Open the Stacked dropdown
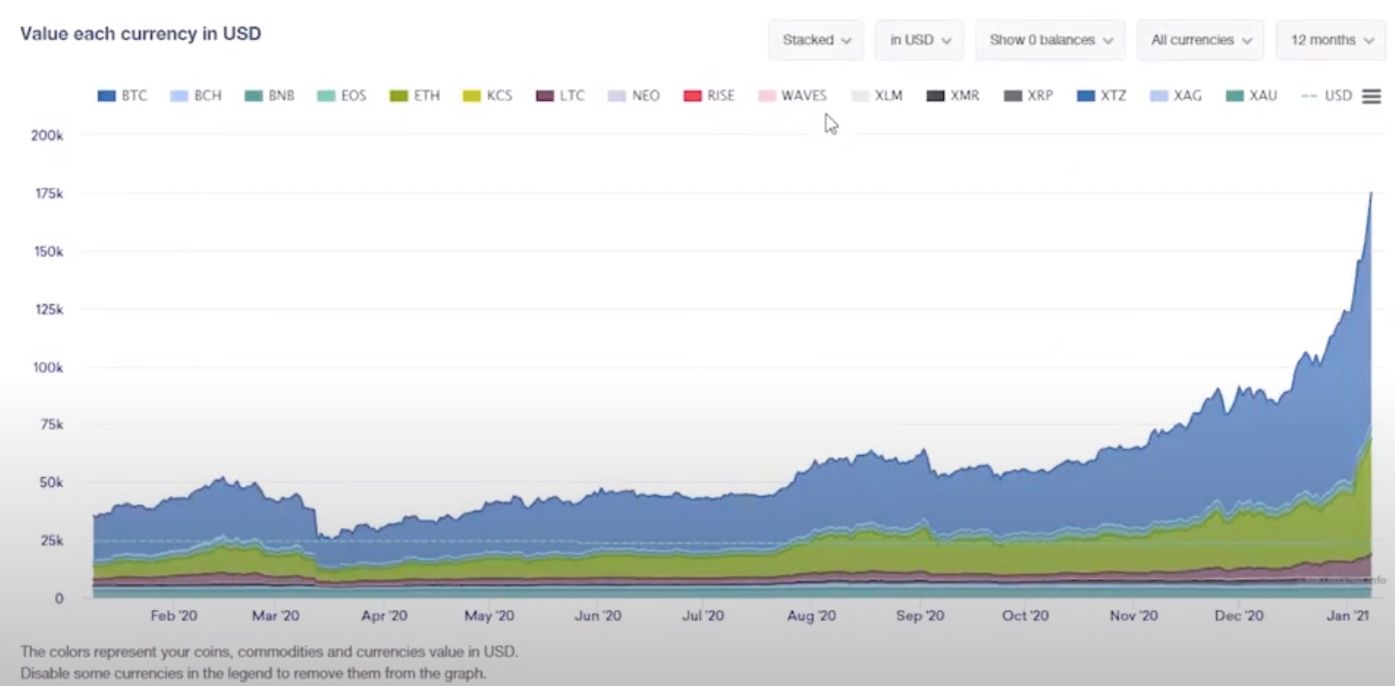Image resolution: width=1395 pixels, height=686 pixels. point(816,40)
